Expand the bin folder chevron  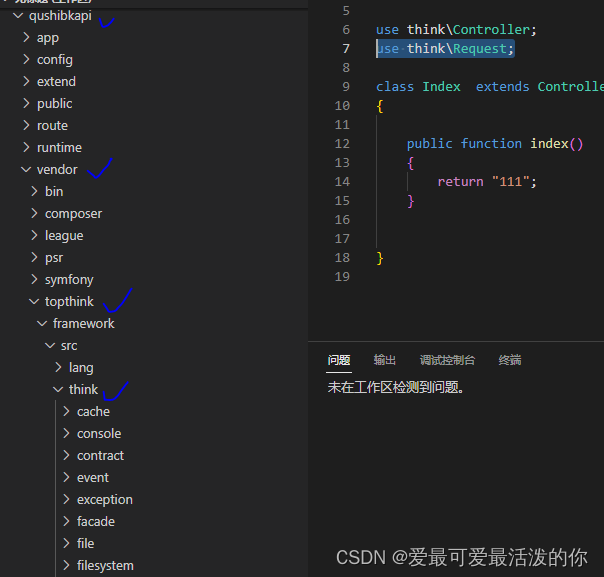click(x=34, y=191)
